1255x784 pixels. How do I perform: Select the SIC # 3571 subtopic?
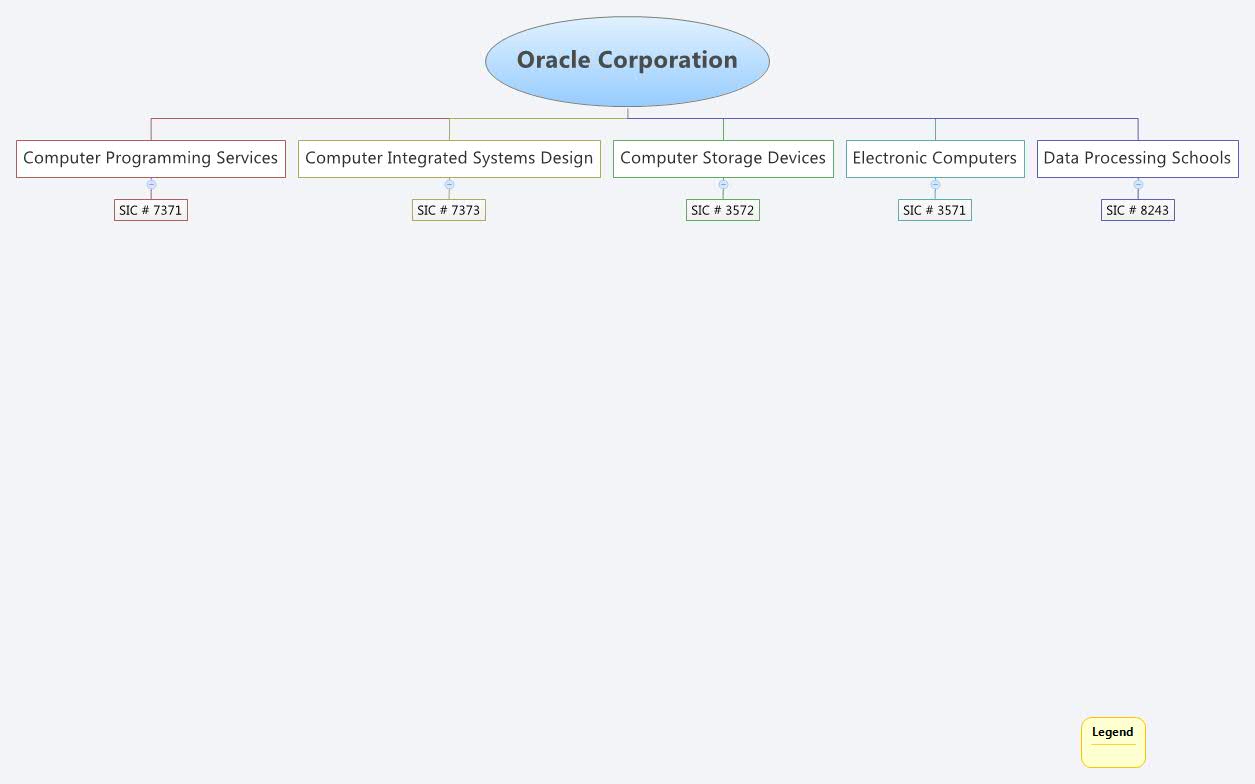pos(935,210)
